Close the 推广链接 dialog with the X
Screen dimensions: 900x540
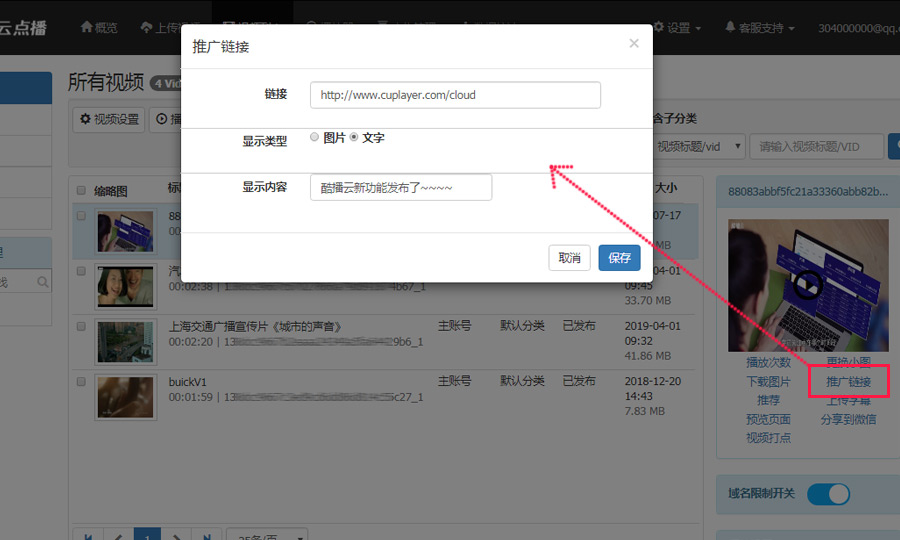point(633,44)
